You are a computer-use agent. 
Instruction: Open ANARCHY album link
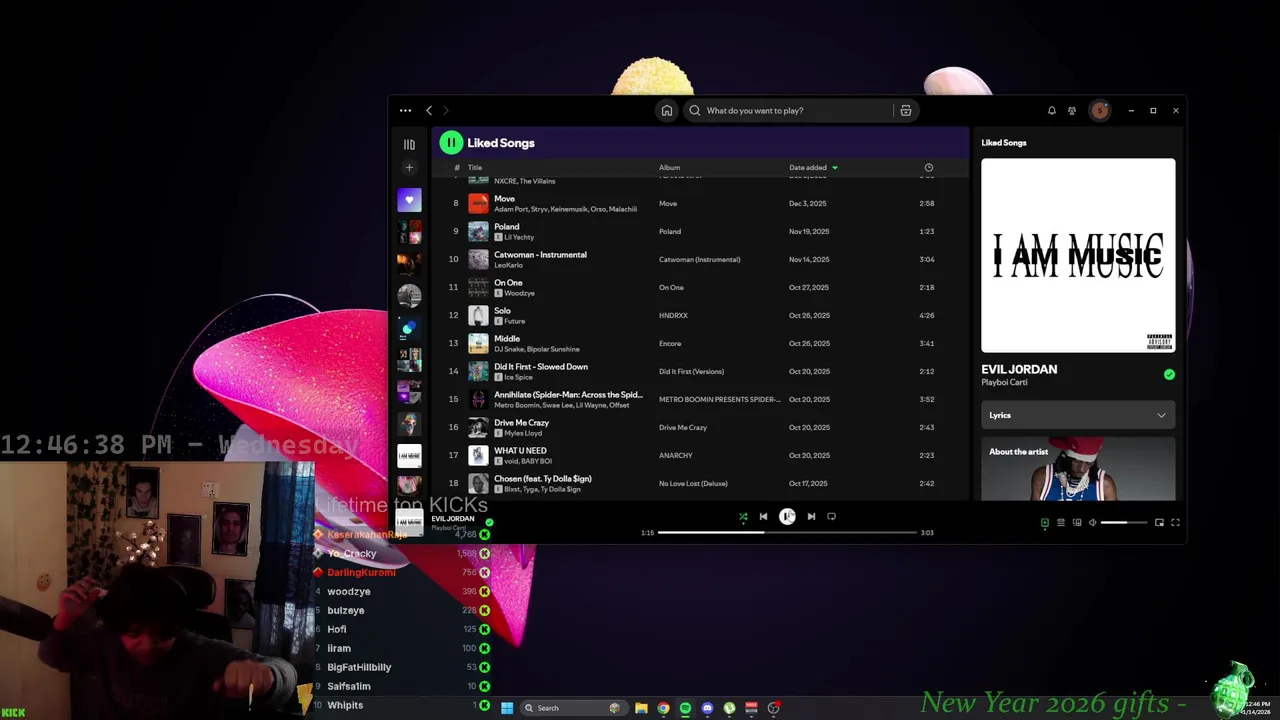tap(675, 455)
